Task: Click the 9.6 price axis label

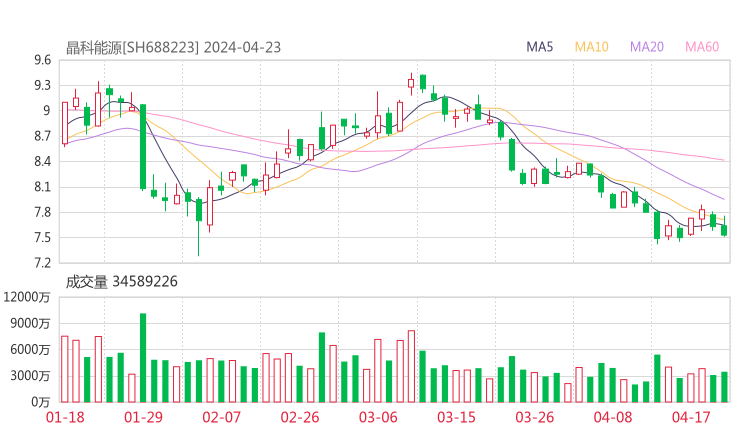Action: (x=42, y=60)
